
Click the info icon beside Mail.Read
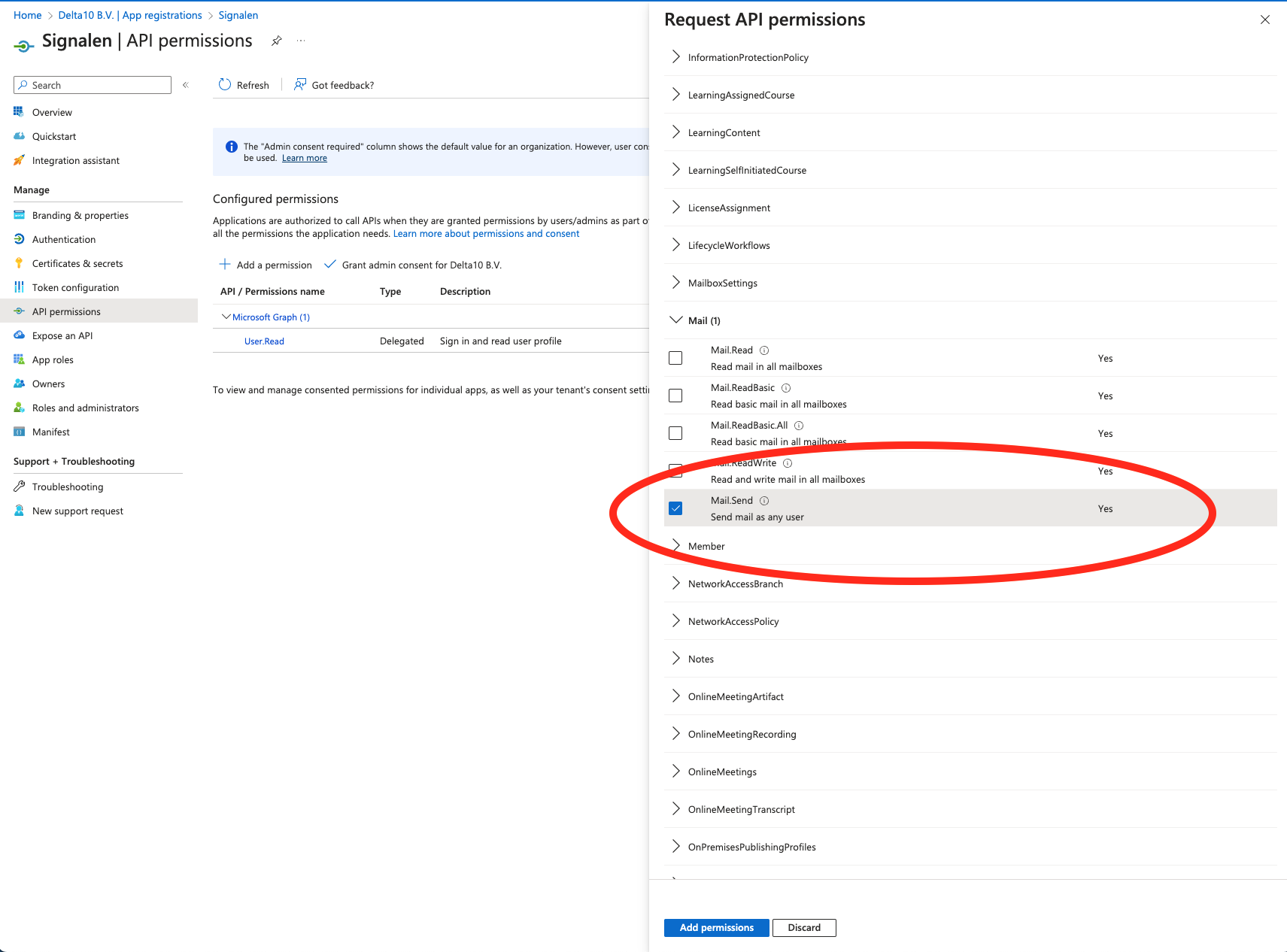pyautogui.click(x=764, y=350)
